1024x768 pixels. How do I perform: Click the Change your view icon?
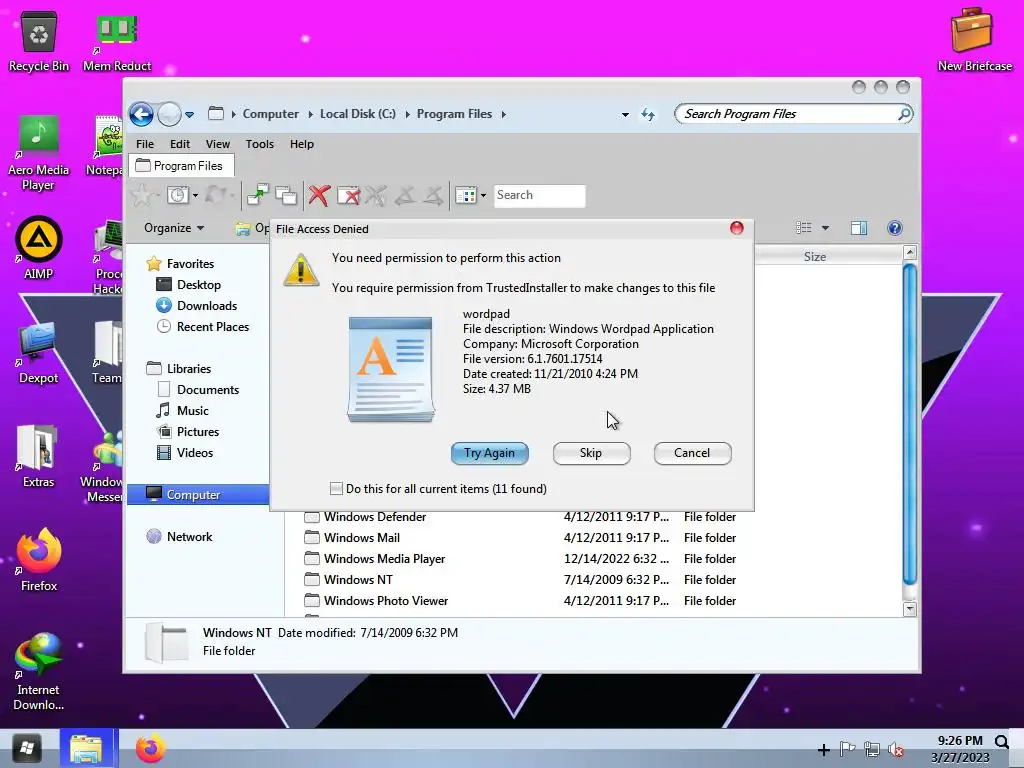pos(804,228)
